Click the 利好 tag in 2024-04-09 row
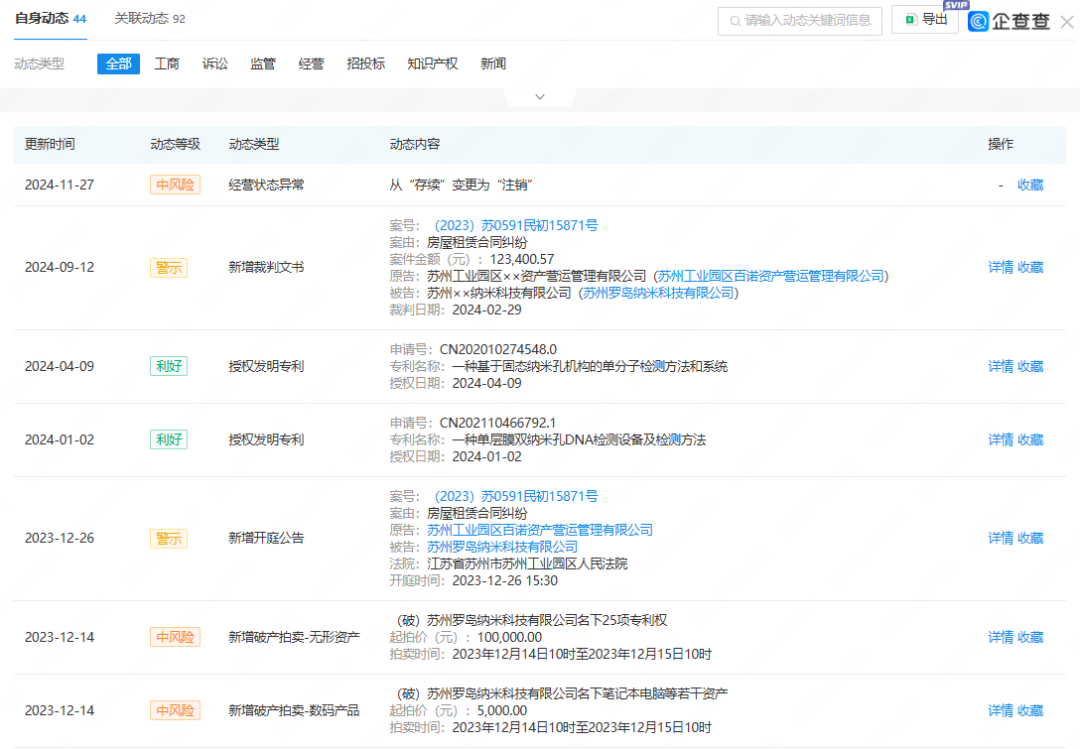The image size is (1080, 749). 169,366
